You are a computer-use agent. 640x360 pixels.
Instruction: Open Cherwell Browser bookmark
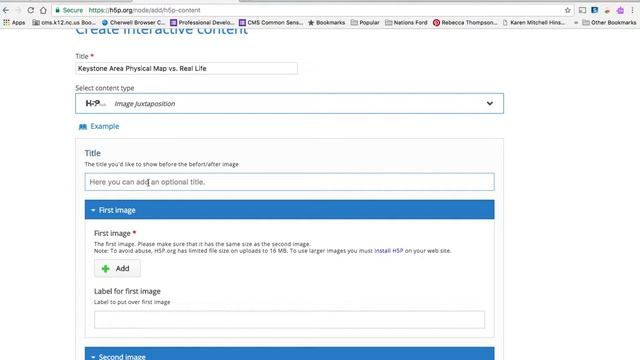click(x=133, y=22)
